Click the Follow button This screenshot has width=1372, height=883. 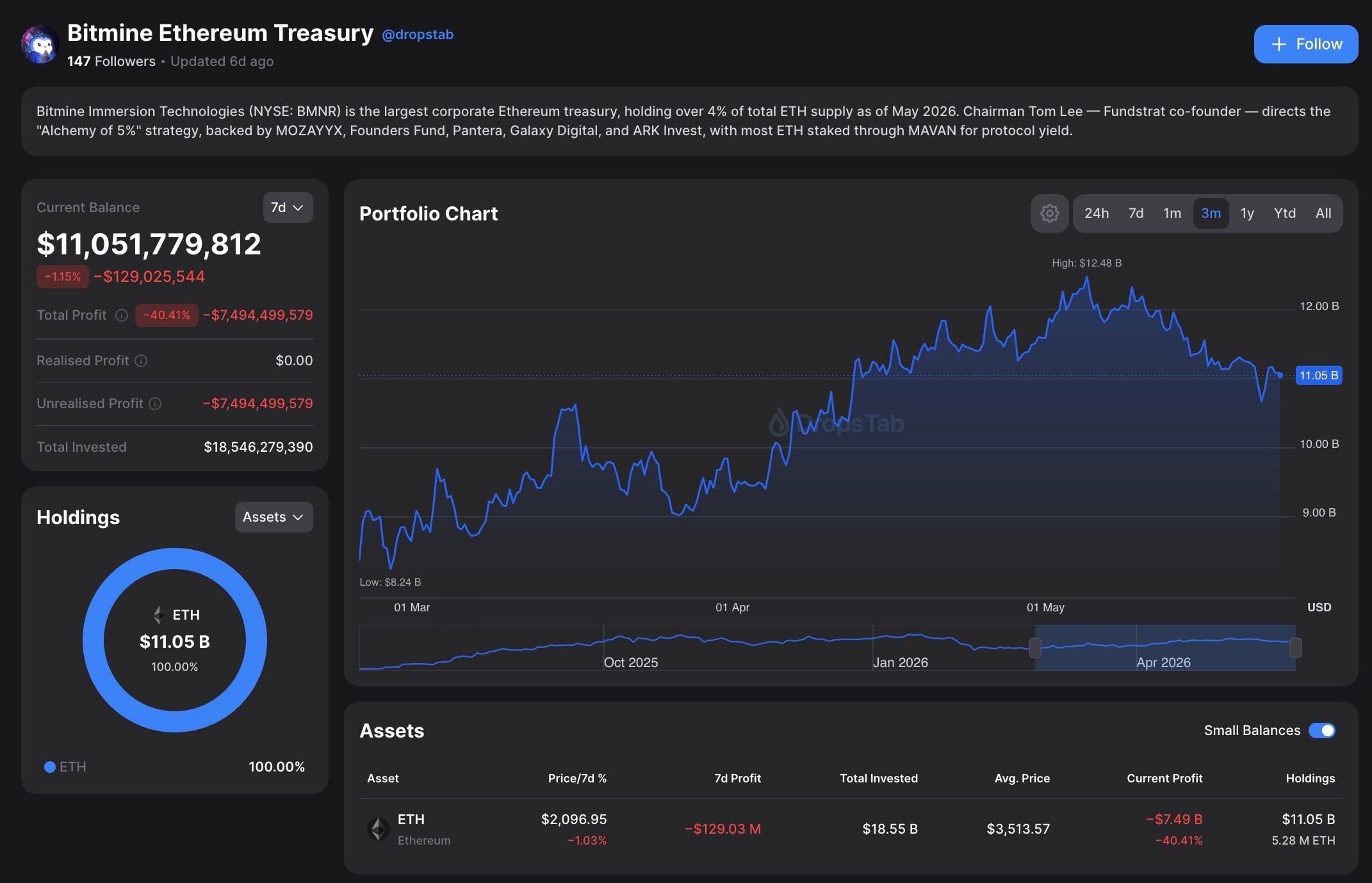pos(1306,44)
